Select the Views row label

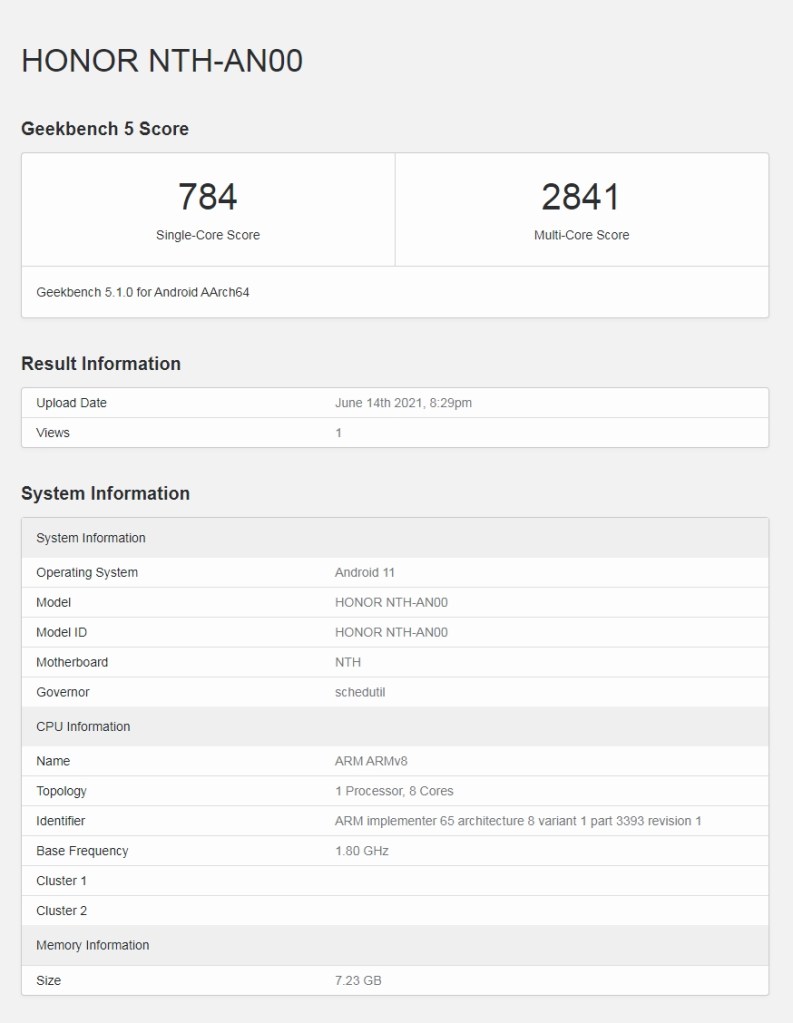[x=53, y=433]
